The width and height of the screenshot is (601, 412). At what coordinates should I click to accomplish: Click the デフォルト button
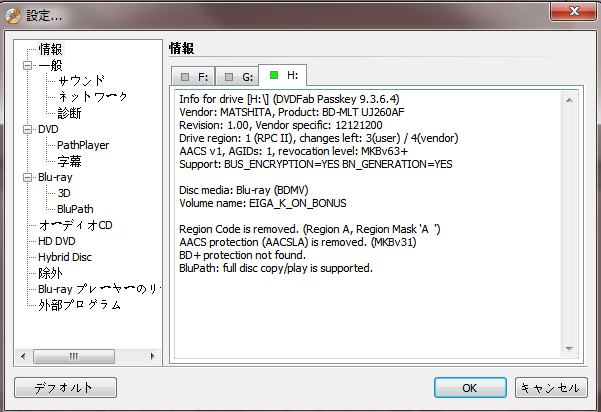pyautogui.click(x=65, y=387)
